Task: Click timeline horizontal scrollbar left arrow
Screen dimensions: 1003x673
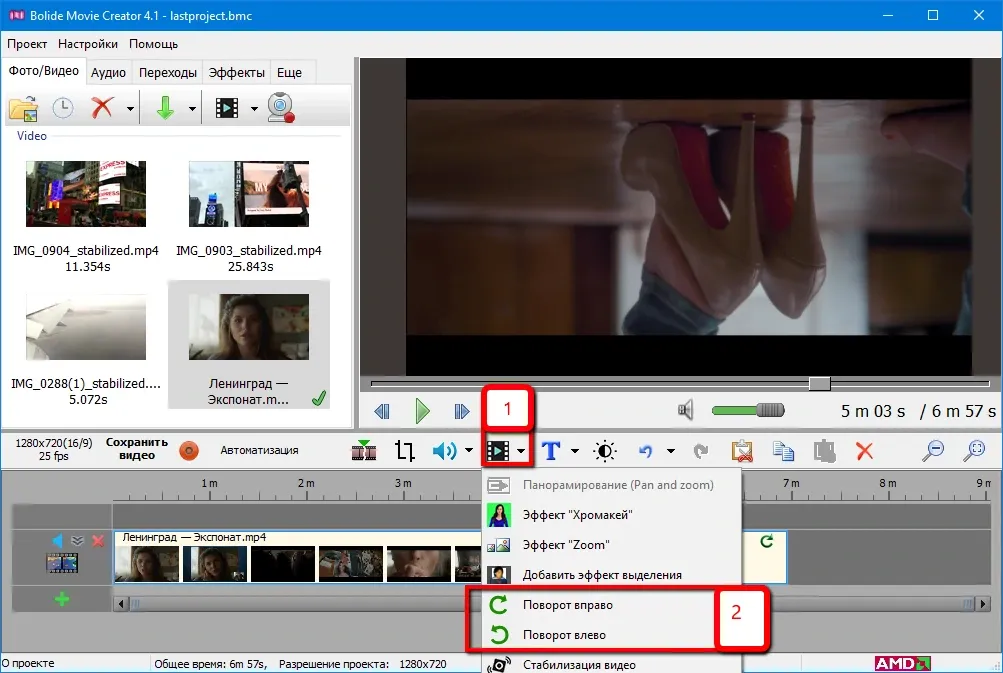Action: click(121, 603)
